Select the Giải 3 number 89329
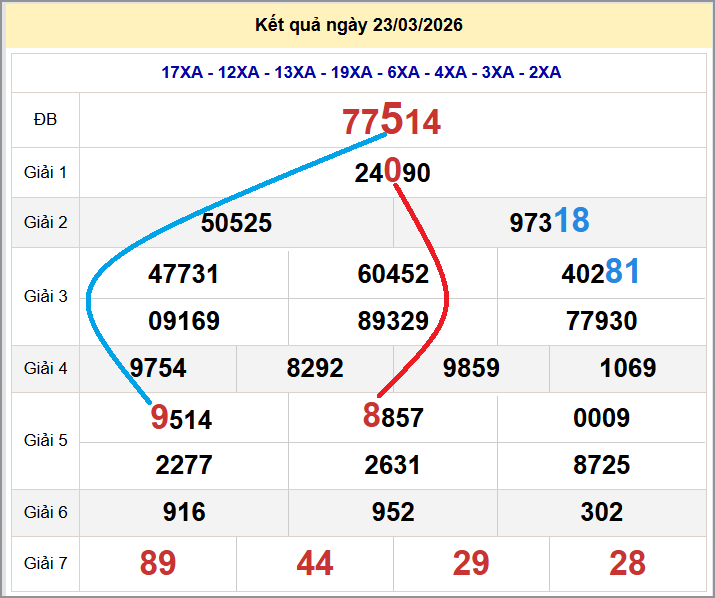This screenshot has height=598, width=715. (393, 321)
